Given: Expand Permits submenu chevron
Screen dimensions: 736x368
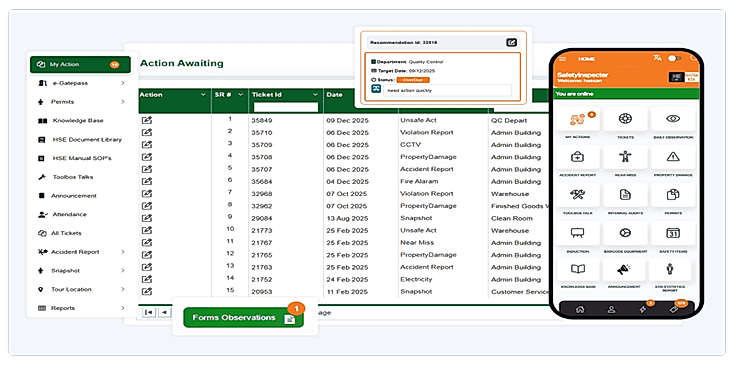Looking at the screenshot, I should 123,102.
